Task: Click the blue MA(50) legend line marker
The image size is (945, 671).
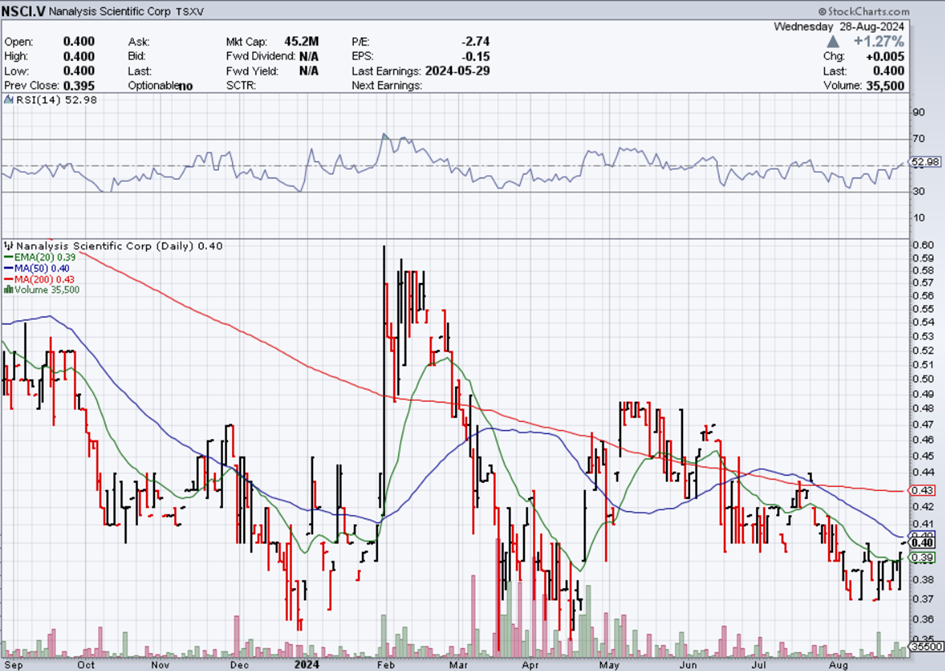Action: click(x=8, y=268)
